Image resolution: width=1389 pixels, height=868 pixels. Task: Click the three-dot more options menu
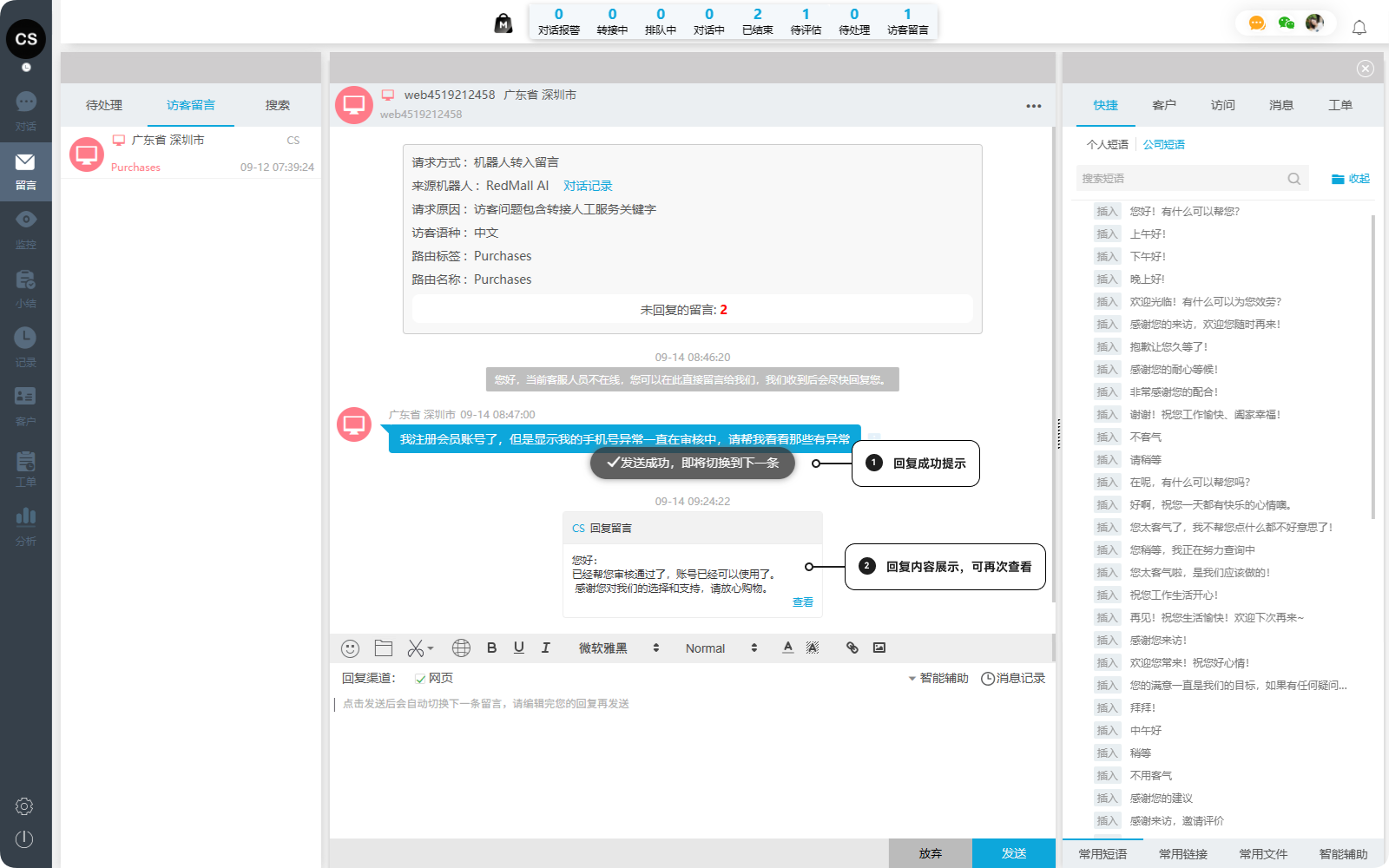point(1033,106)
